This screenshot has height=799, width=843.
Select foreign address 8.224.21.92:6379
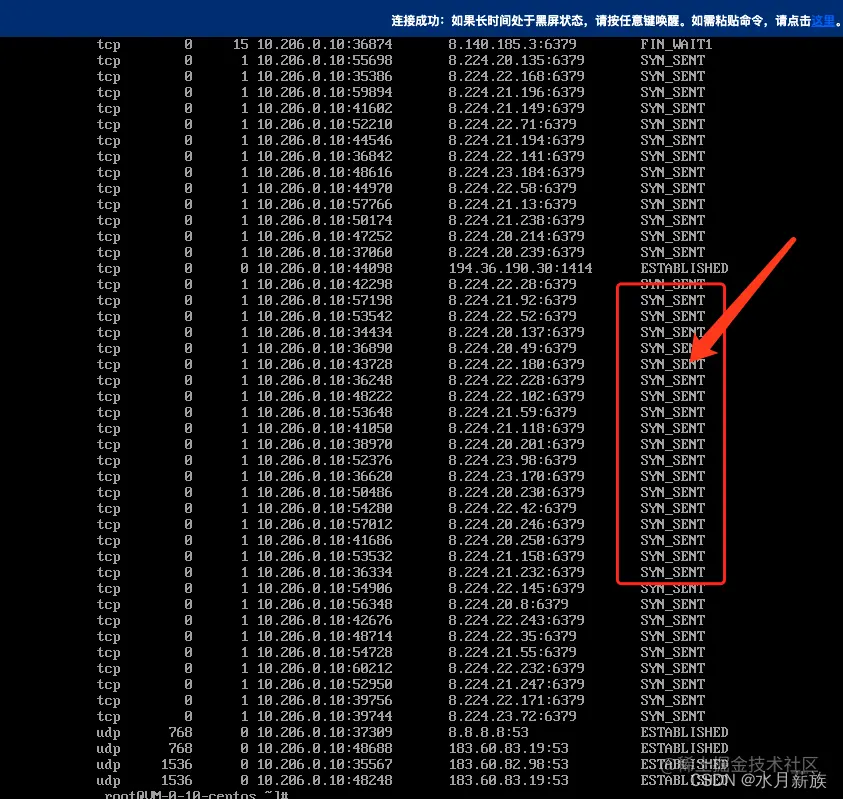click(x=512, y=300)
